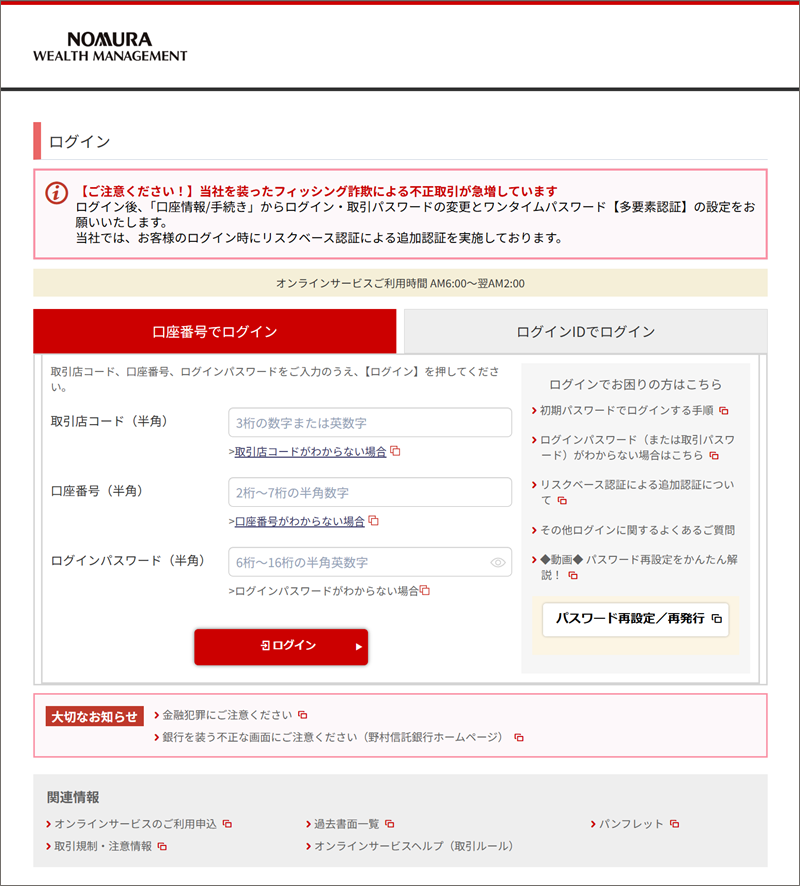Click the info icon in warning notice
800x886 pixels.
pos(57,193)
